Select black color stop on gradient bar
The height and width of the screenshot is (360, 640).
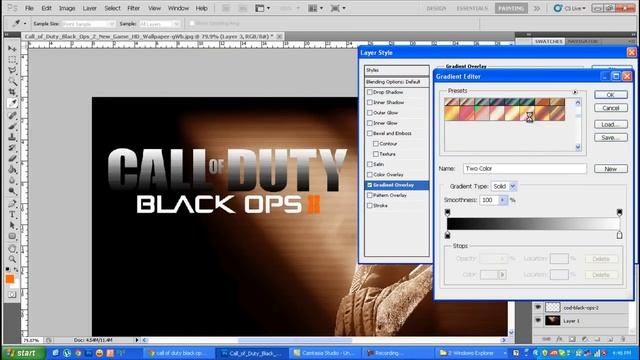(447, 235)
